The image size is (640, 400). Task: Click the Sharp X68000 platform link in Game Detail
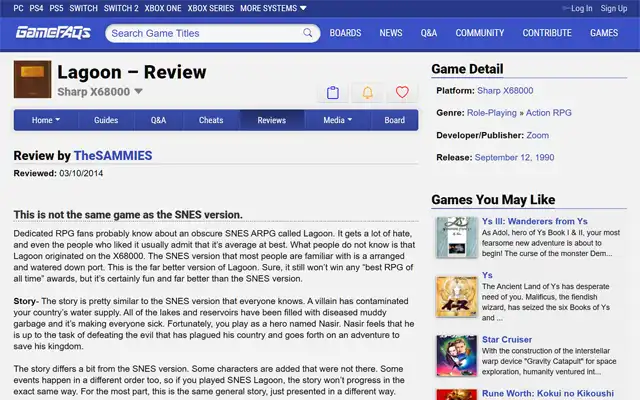(x=505, y=91)
